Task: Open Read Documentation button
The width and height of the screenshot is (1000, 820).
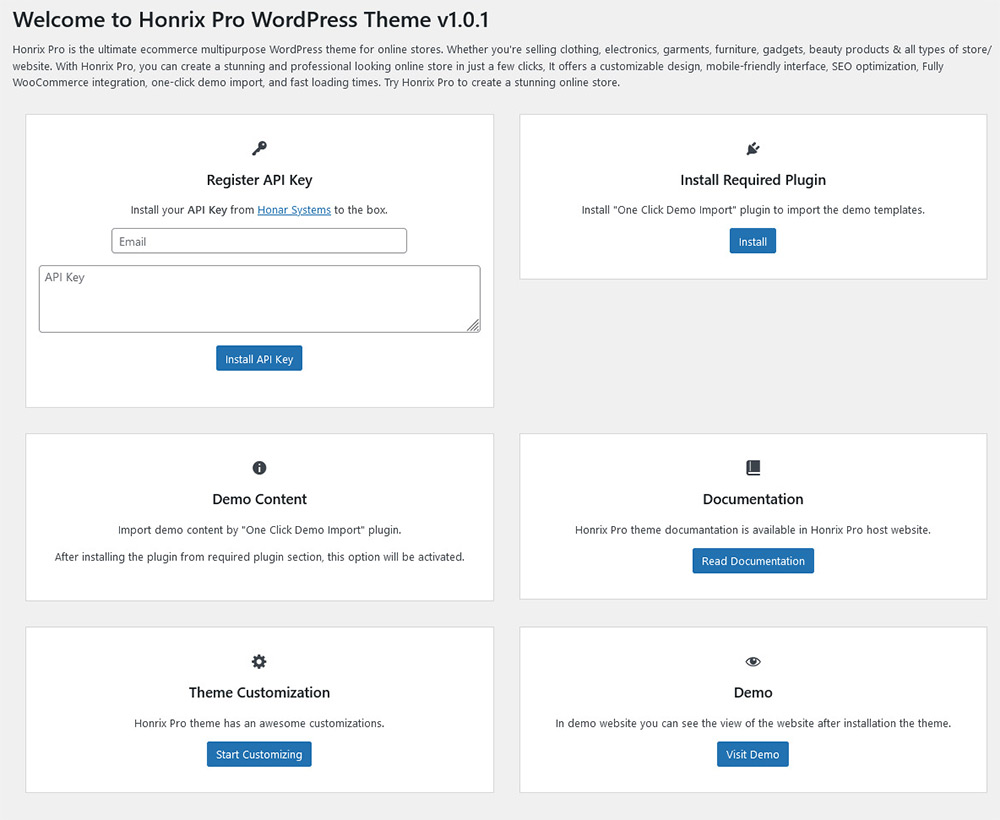Action: [753, 560]
